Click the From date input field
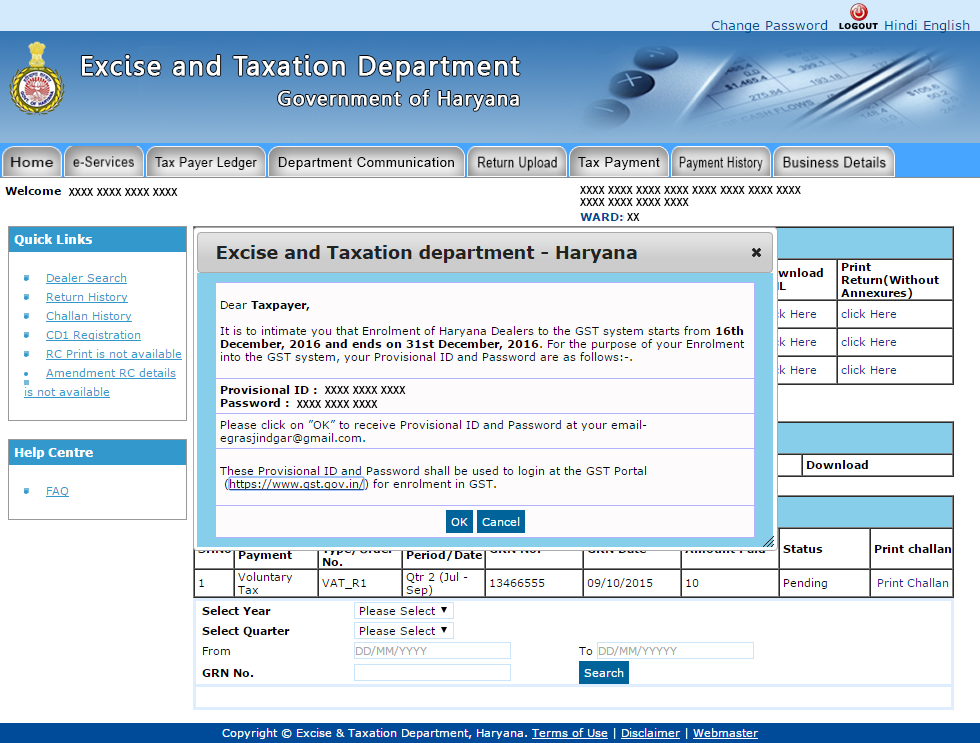This screenshot has width=980, height=743. [432, 651]
